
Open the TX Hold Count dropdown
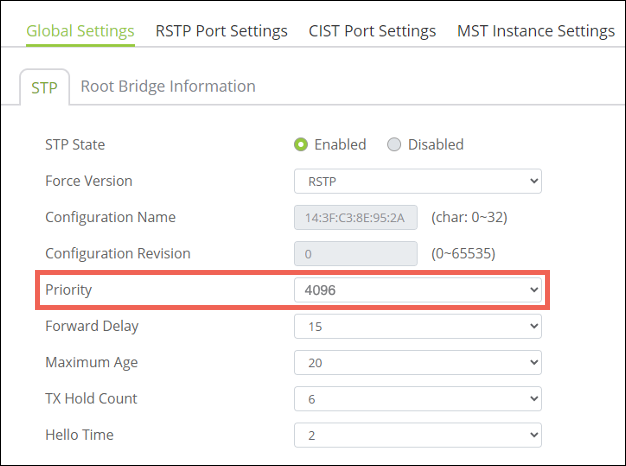click(x=417, y=399)
